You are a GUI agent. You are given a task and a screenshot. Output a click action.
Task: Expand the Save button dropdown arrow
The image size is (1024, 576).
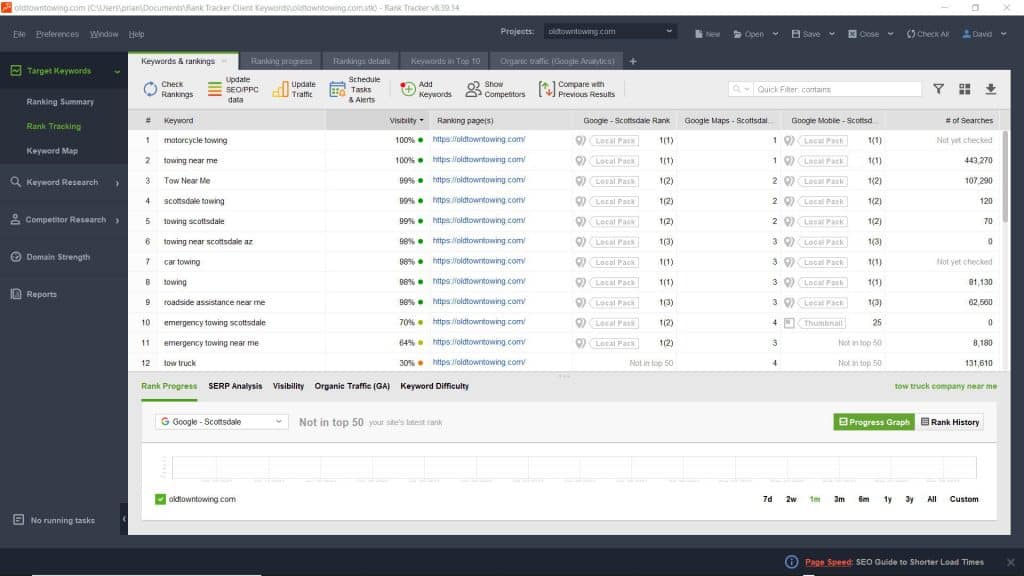[831, 34]
